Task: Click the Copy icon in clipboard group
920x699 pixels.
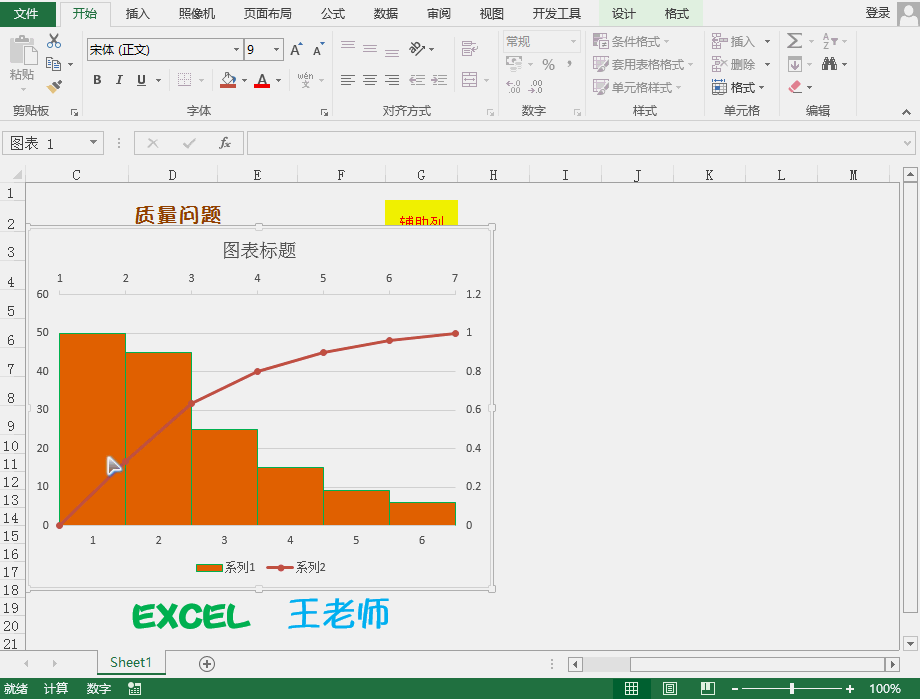Action: tap(53, 64)
